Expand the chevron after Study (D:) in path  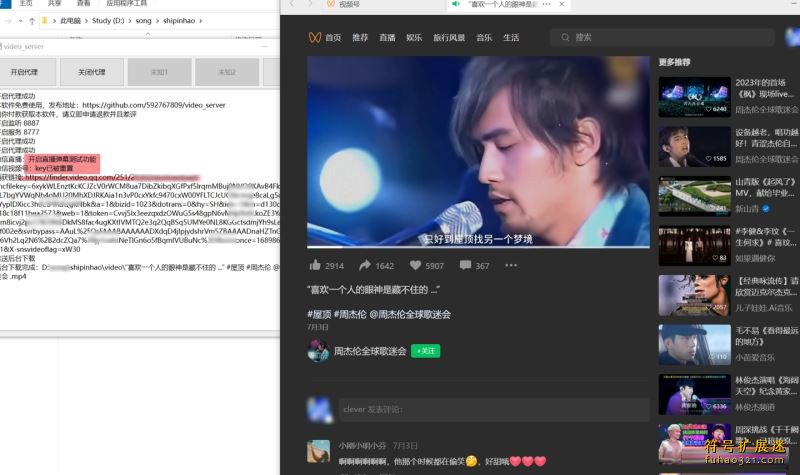point(130,21)
